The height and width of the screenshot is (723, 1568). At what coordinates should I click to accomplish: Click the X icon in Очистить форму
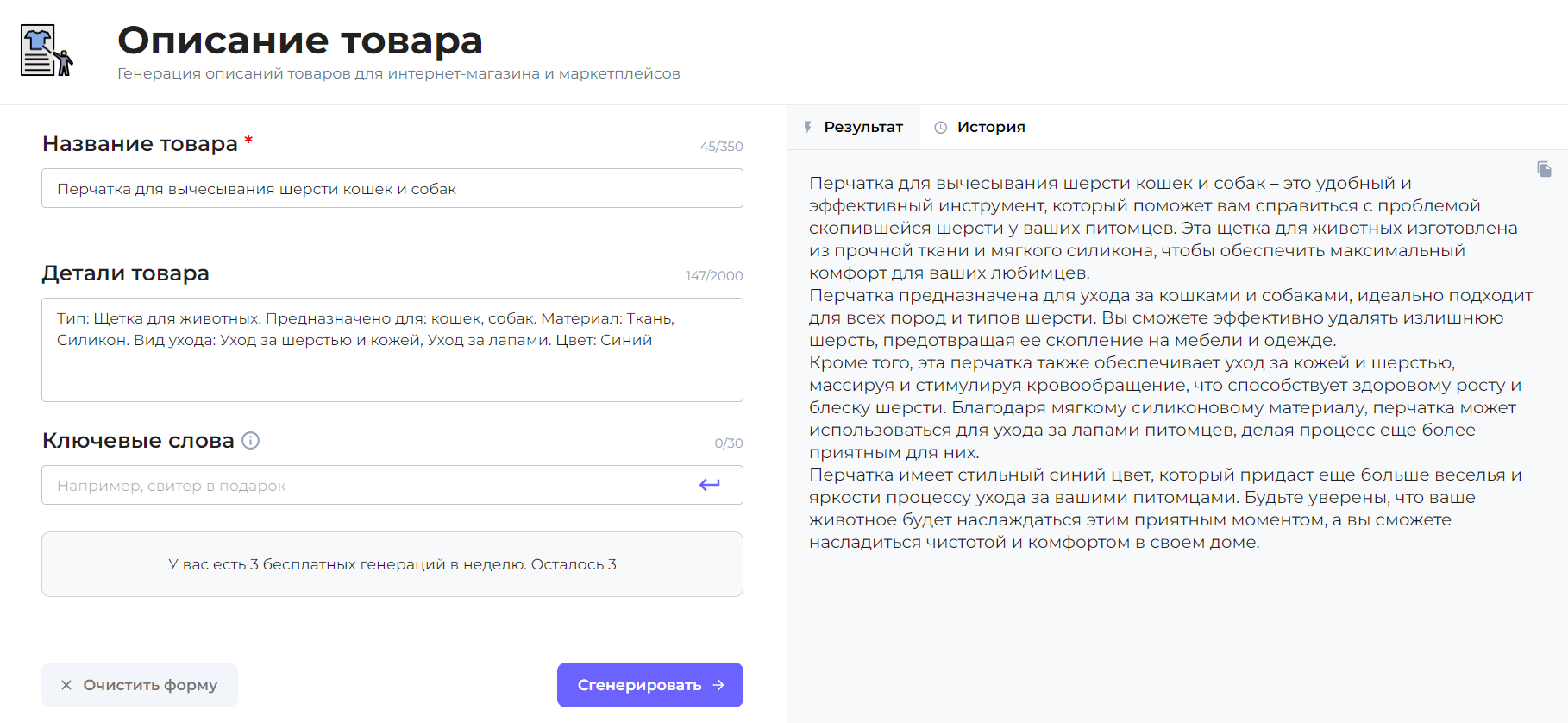pos(66,685)
